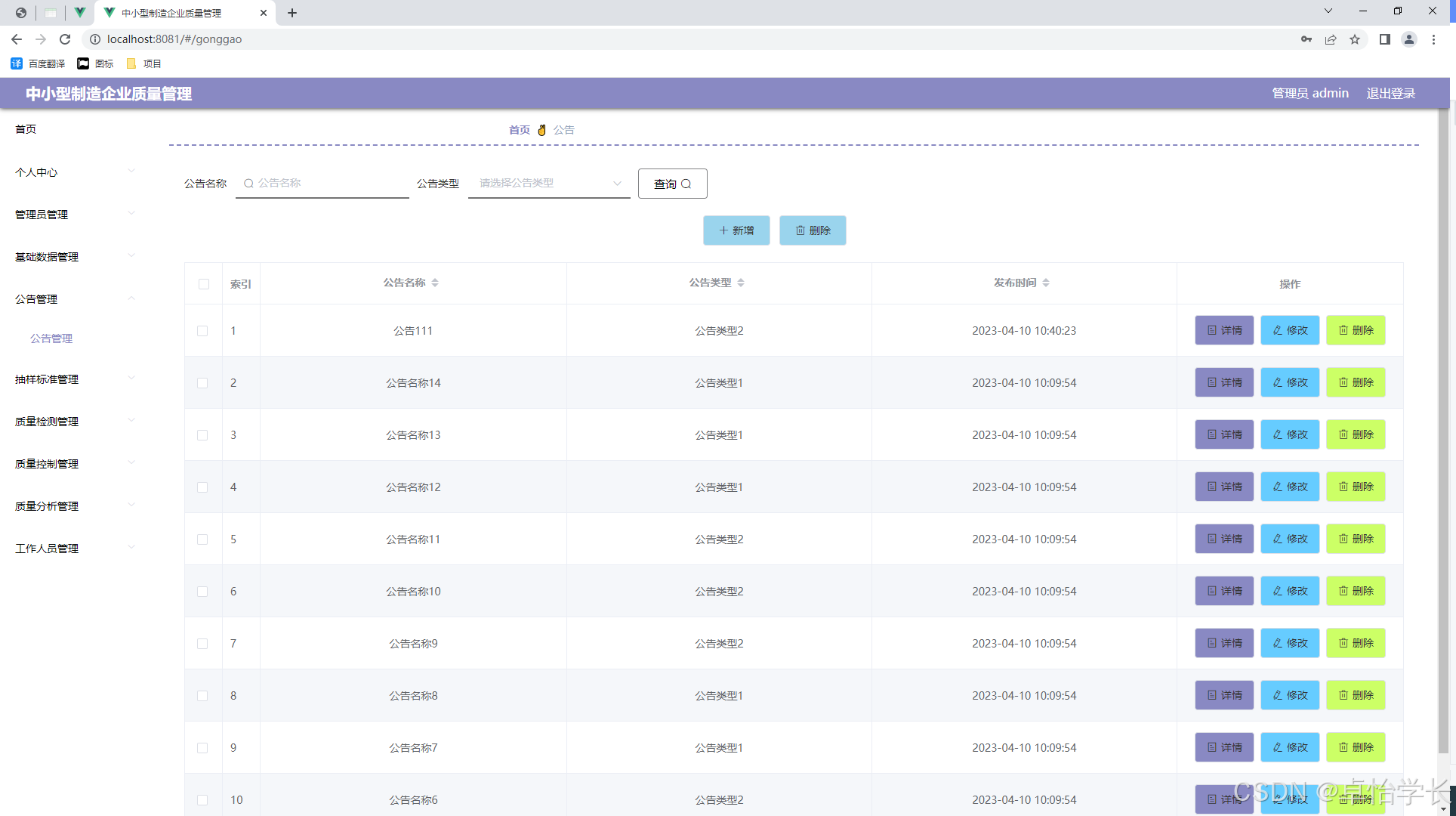Viewport: 1456px width, 816px height.
Task: Select 公告管理 submenu item
Action: coord(51,338)
